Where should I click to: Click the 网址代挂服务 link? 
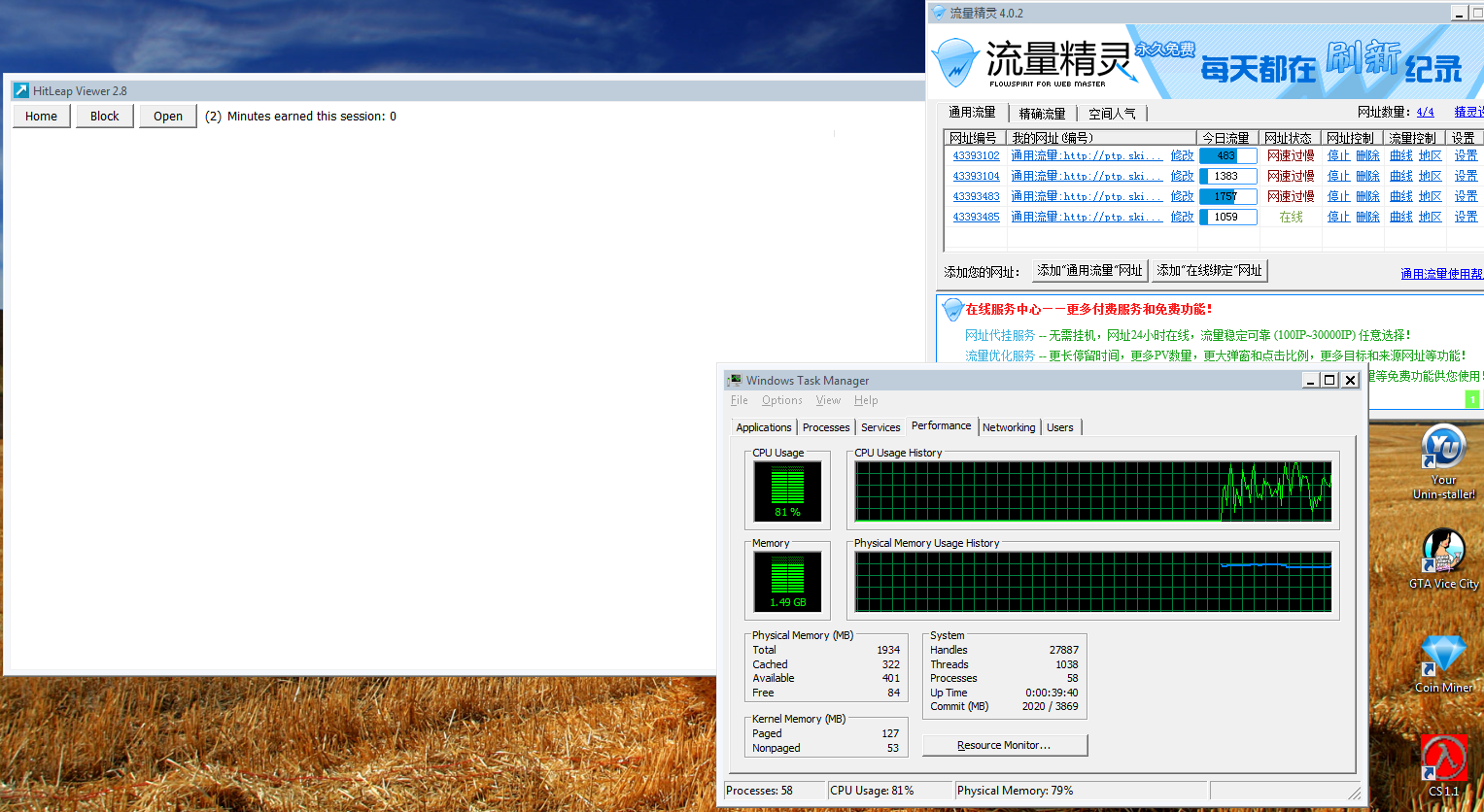click(x=1000, y=335)
